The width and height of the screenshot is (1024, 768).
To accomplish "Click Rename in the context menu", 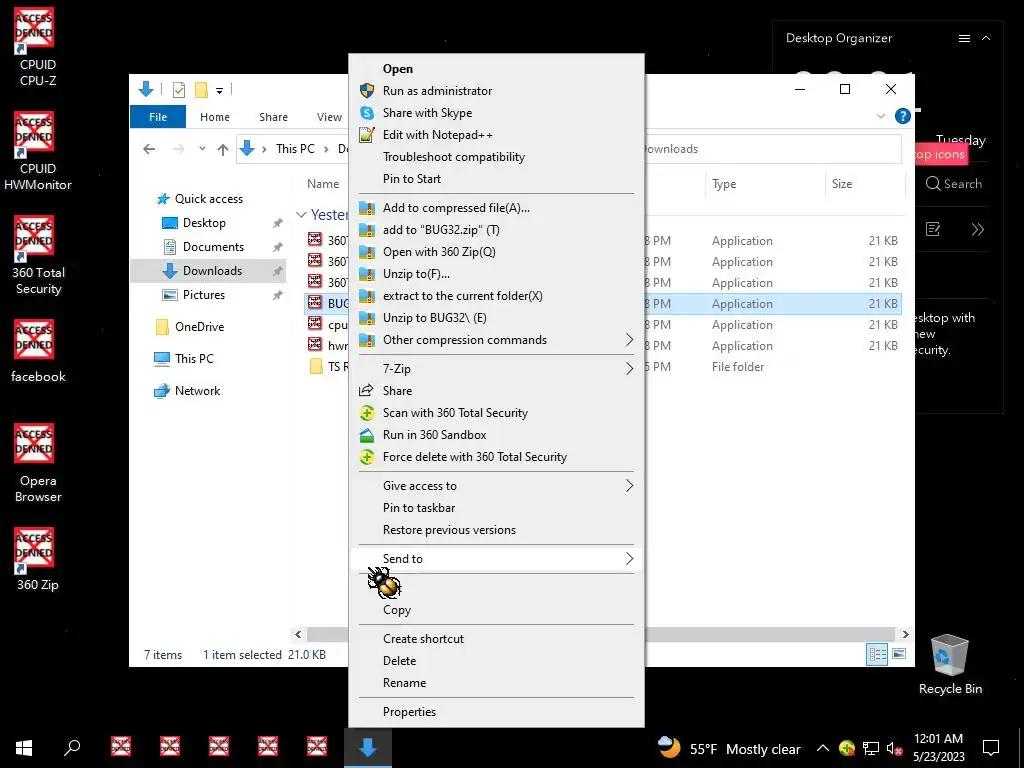I will 496,682.
